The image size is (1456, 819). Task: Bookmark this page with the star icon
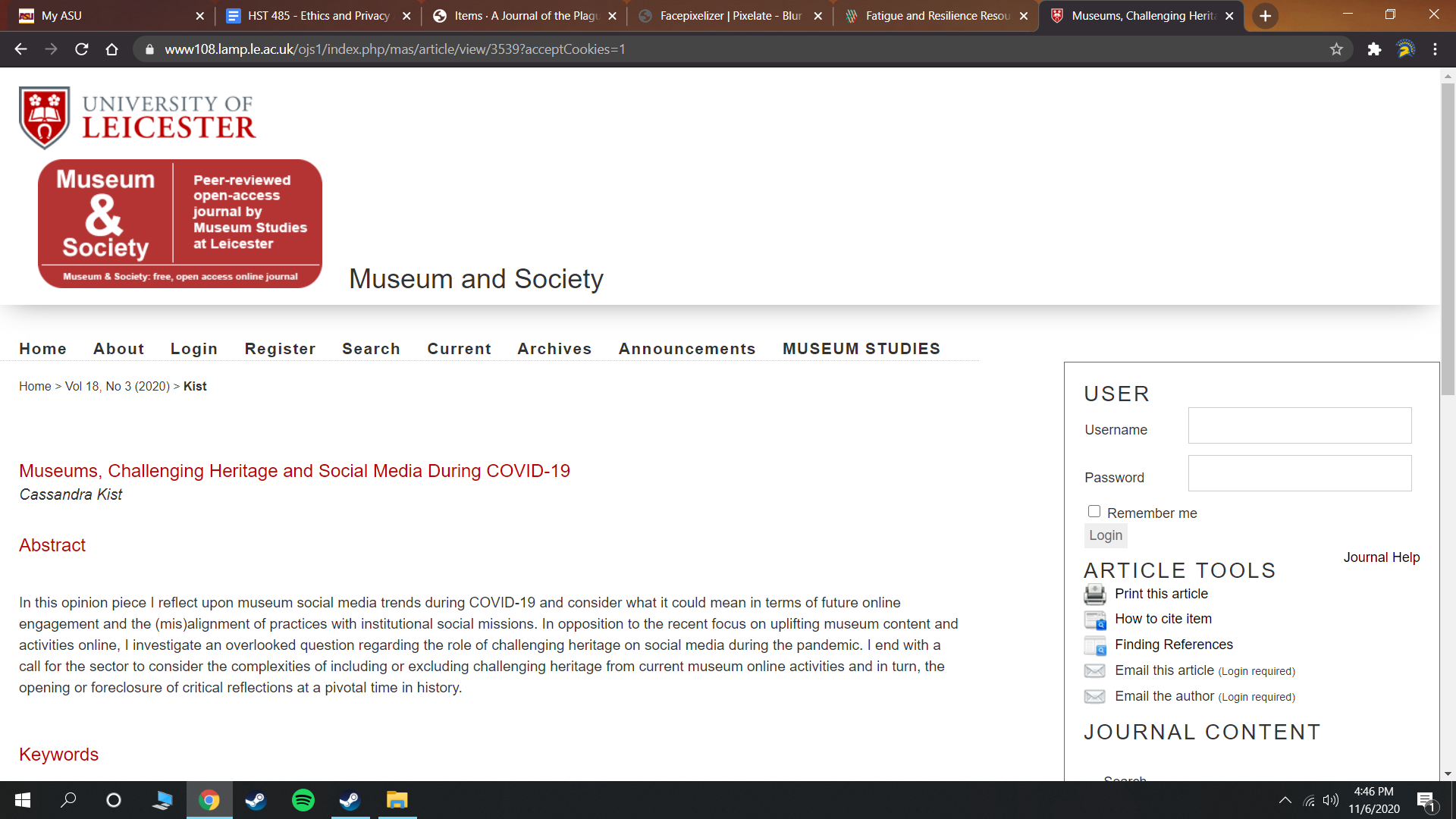click(1336, 49)
